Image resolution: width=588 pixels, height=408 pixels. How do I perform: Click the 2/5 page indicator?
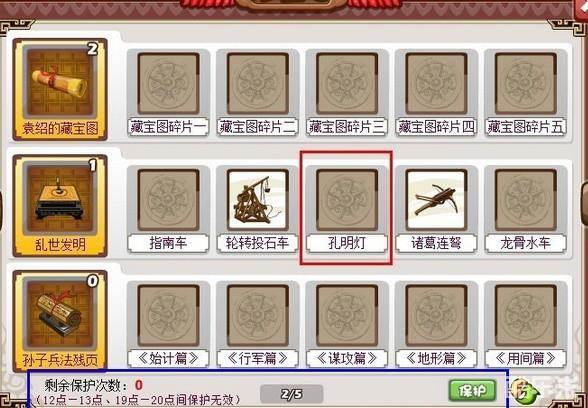pyautogui.click(x=292, y=394)
